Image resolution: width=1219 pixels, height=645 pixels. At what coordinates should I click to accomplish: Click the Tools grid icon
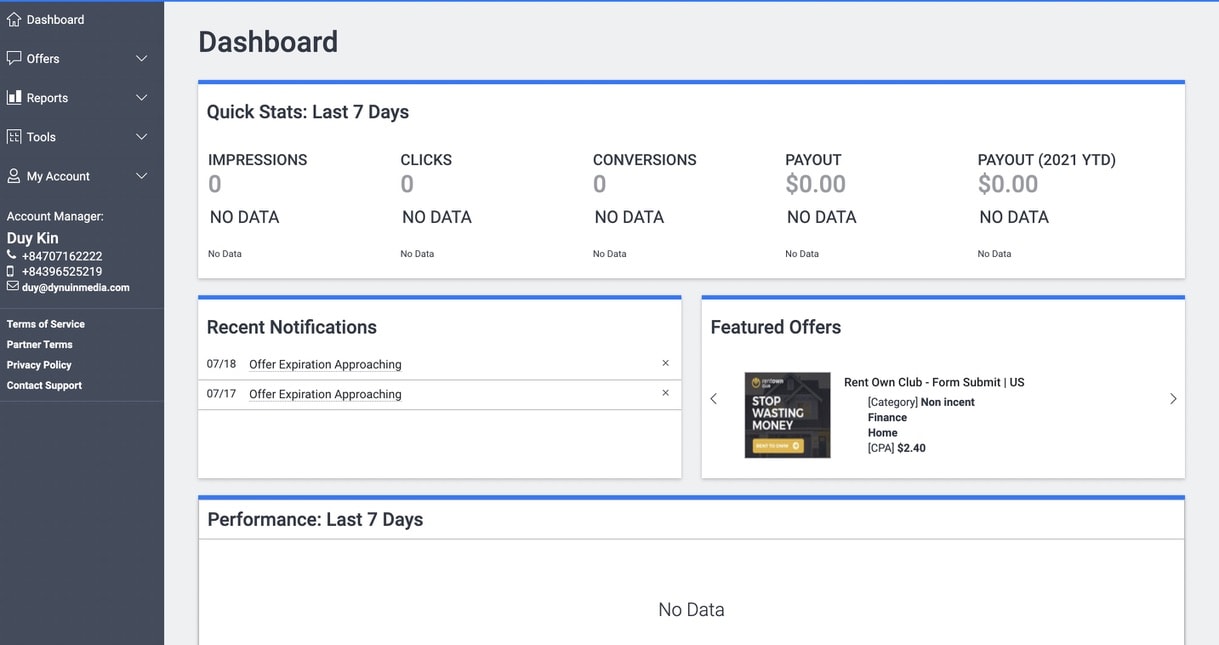[14, 136]
